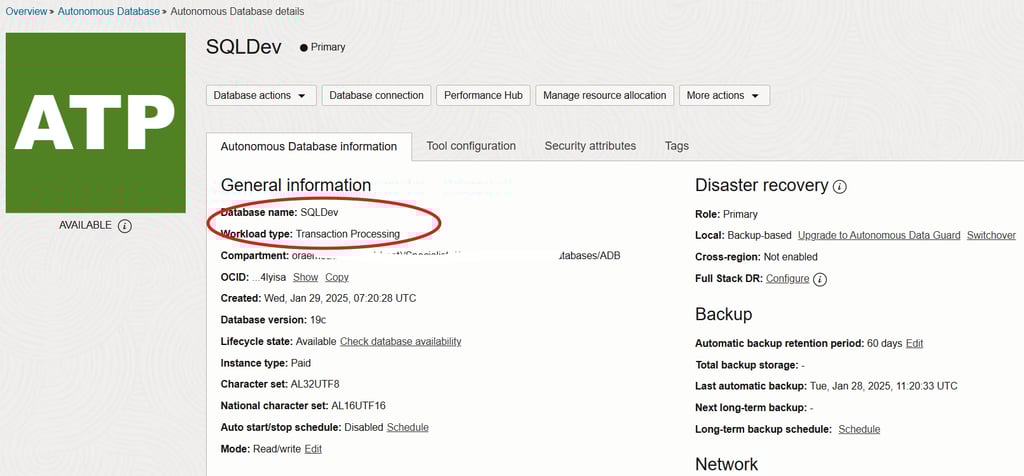
Task: Click Instance type Paid text
Action: (x=266, y=363)
